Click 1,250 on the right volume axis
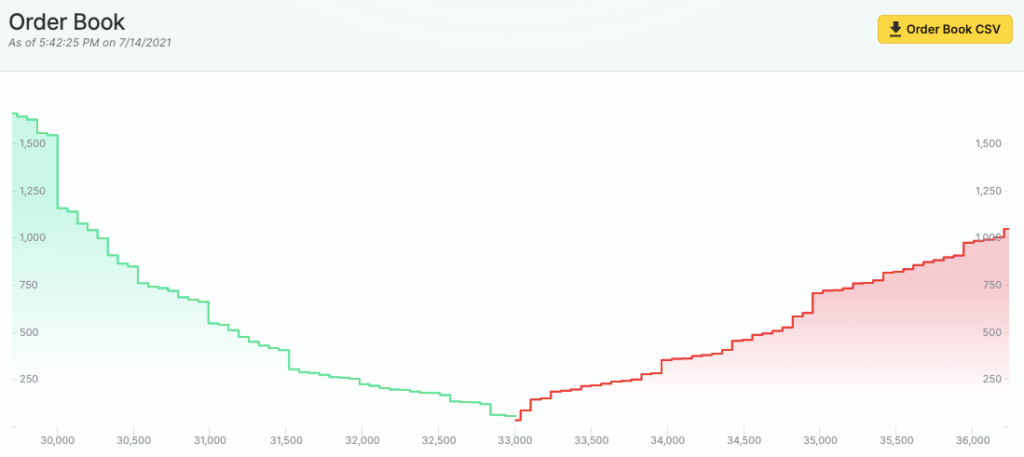The image size is (1024, 457). [988, 191]
